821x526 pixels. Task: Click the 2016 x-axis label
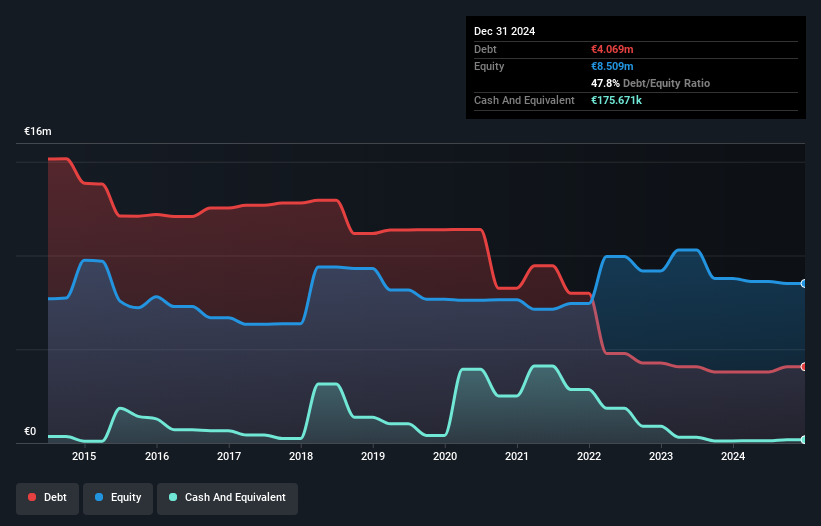[x=157, y=456]
